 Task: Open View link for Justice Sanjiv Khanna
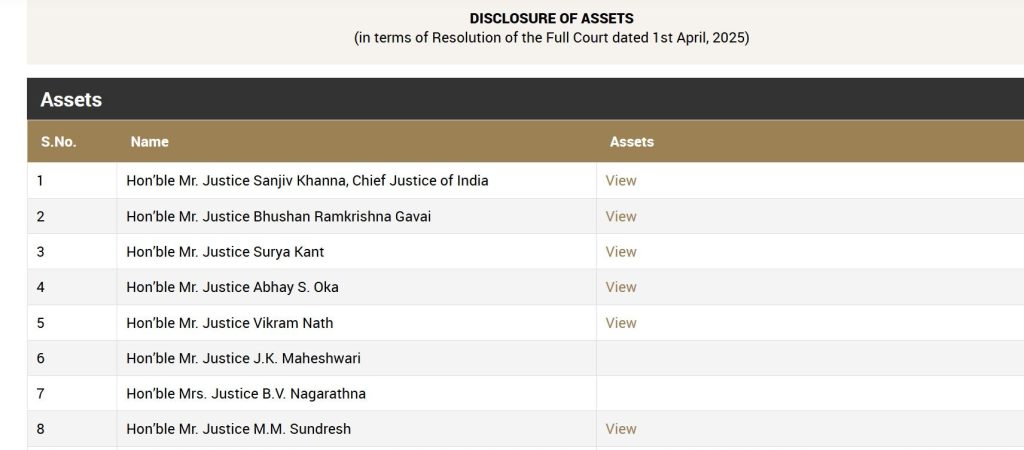[620, 180]
